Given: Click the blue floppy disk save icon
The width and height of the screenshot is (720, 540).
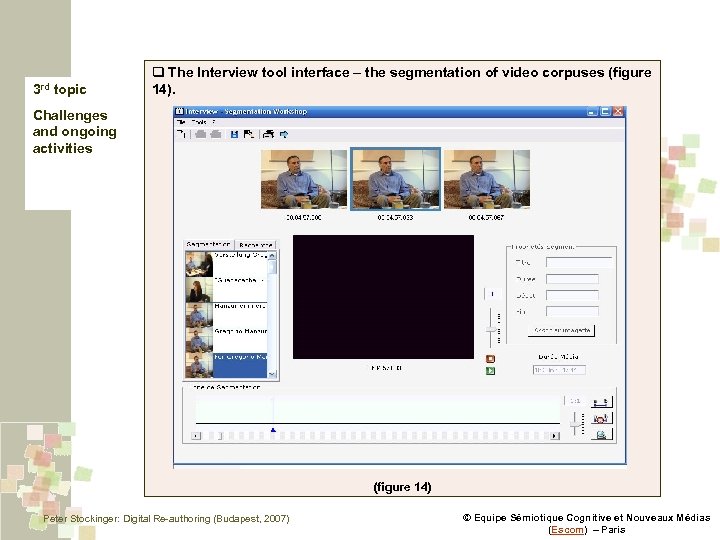Looking at the screenshot, I should coord(234,134).
